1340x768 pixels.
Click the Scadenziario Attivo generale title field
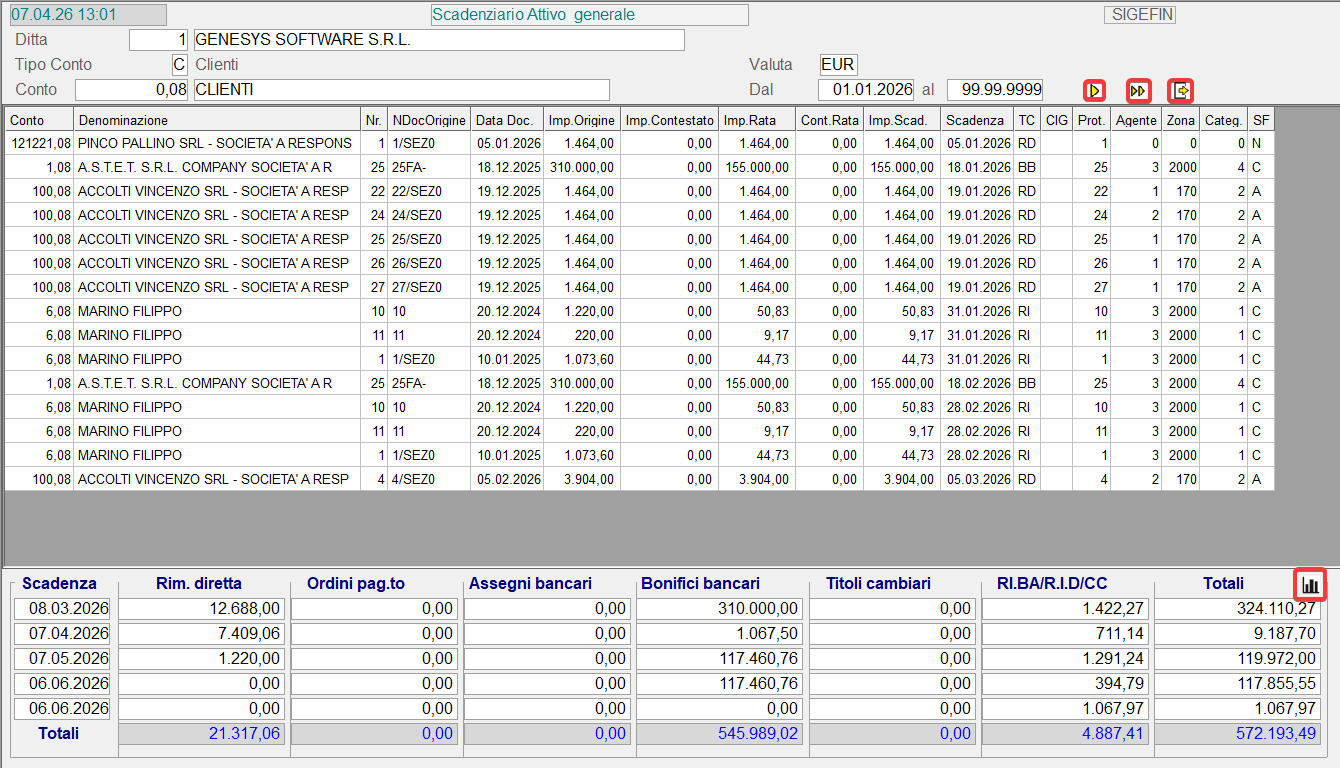point(589,15)
